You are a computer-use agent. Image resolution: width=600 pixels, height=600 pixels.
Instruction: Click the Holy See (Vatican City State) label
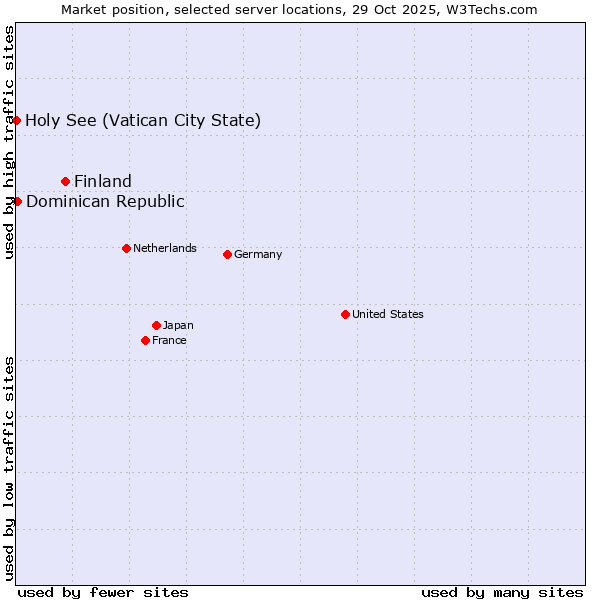click(x=143, y=121)
